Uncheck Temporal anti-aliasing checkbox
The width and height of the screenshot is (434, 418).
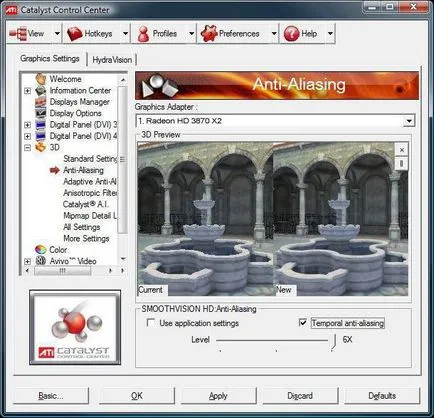coord(303,323)
